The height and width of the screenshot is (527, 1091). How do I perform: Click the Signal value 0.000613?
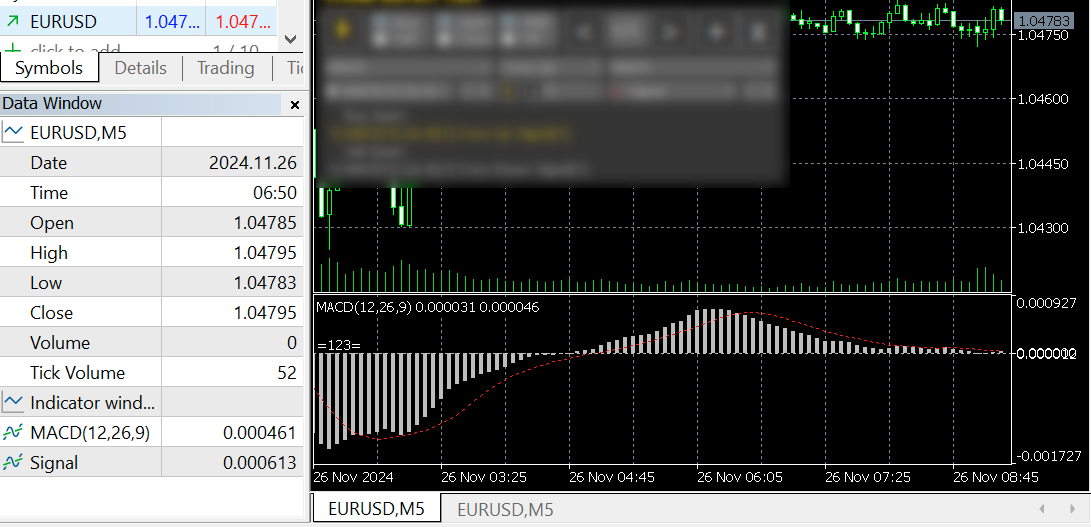click(260, 463)
